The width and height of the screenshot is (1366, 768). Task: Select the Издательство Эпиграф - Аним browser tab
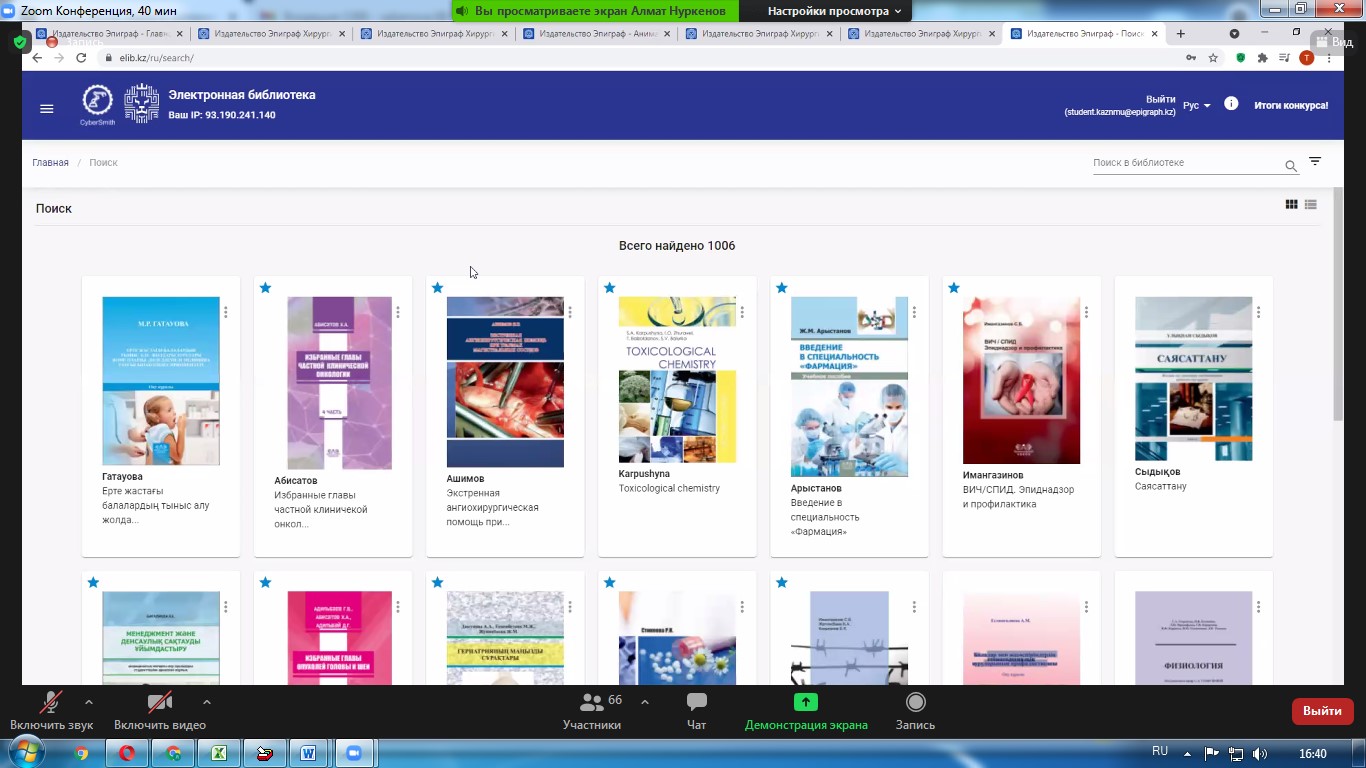coord(596,33)
